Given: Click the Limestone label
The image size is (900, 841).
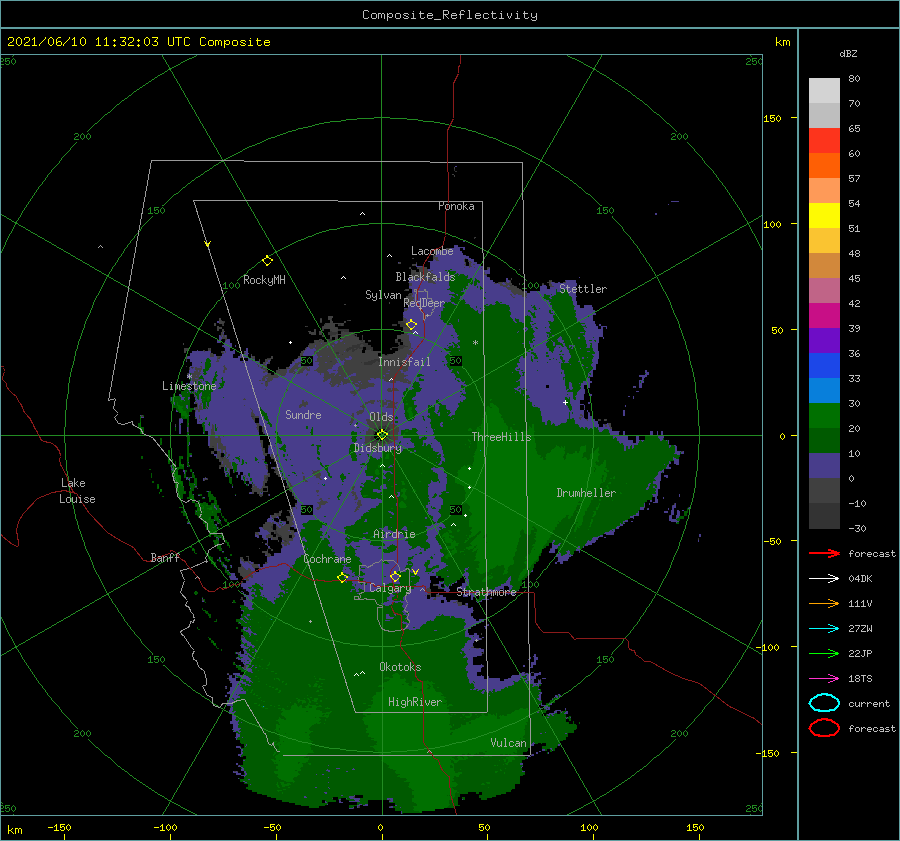Looking at the screenshot, I should point(189,386).
